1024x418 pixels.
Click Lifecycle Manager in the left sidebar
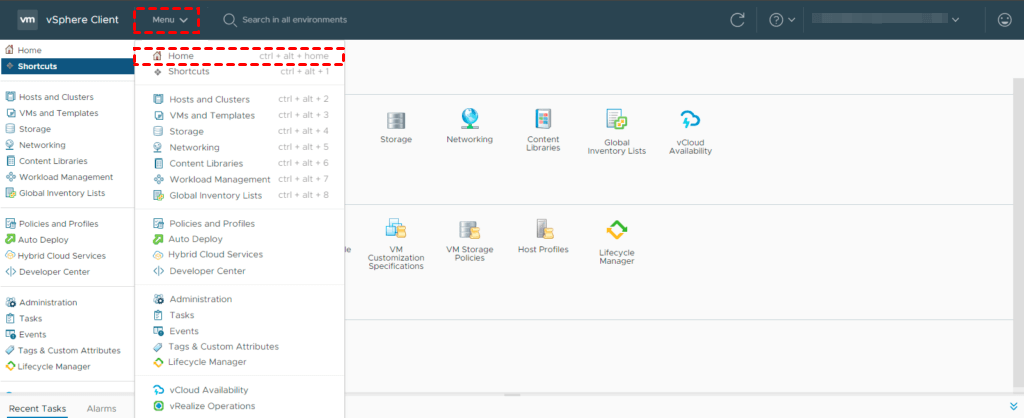67,366
